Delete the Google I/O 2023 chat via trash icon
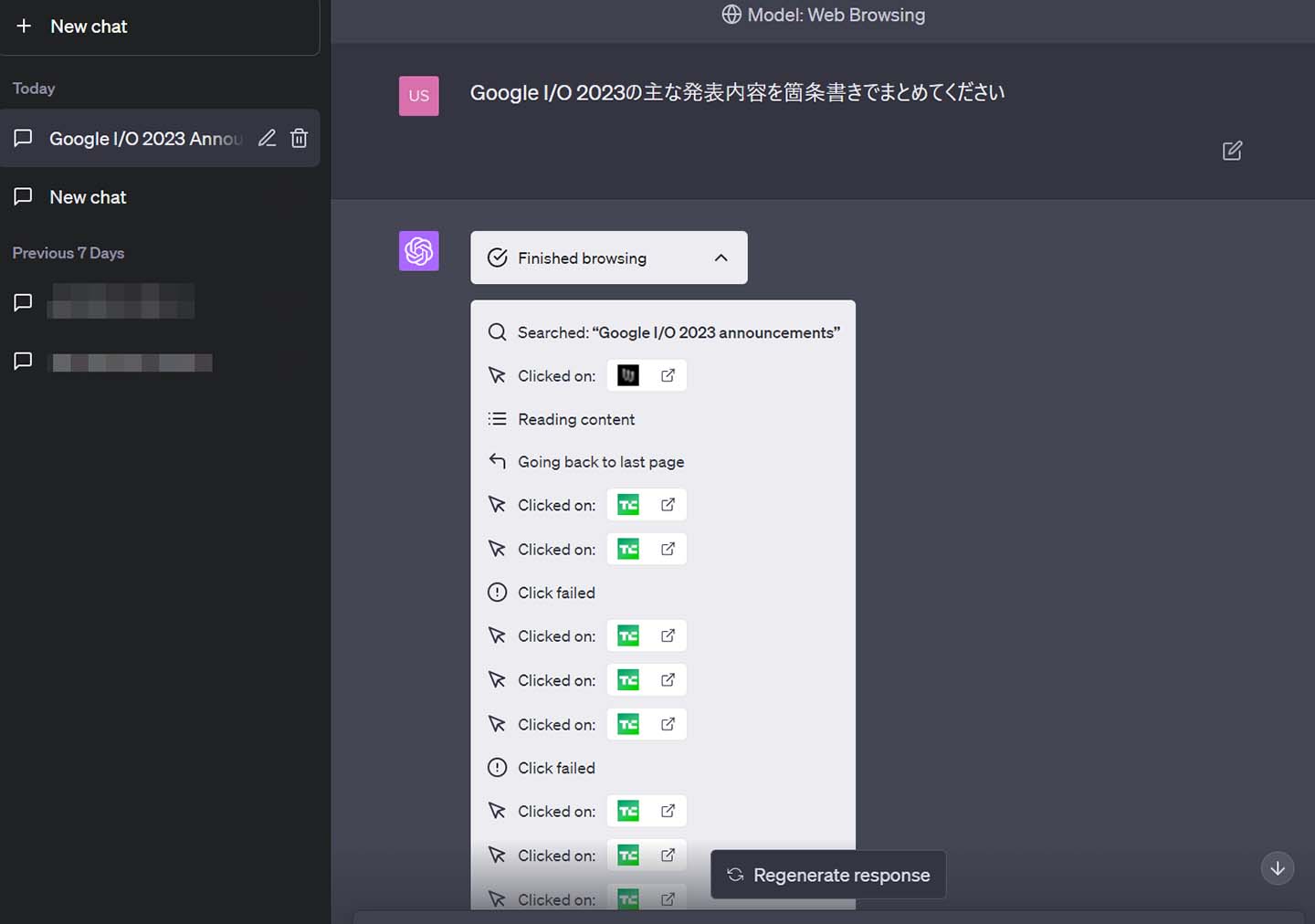Screen dimensions: 1315x924 point(299,138)
